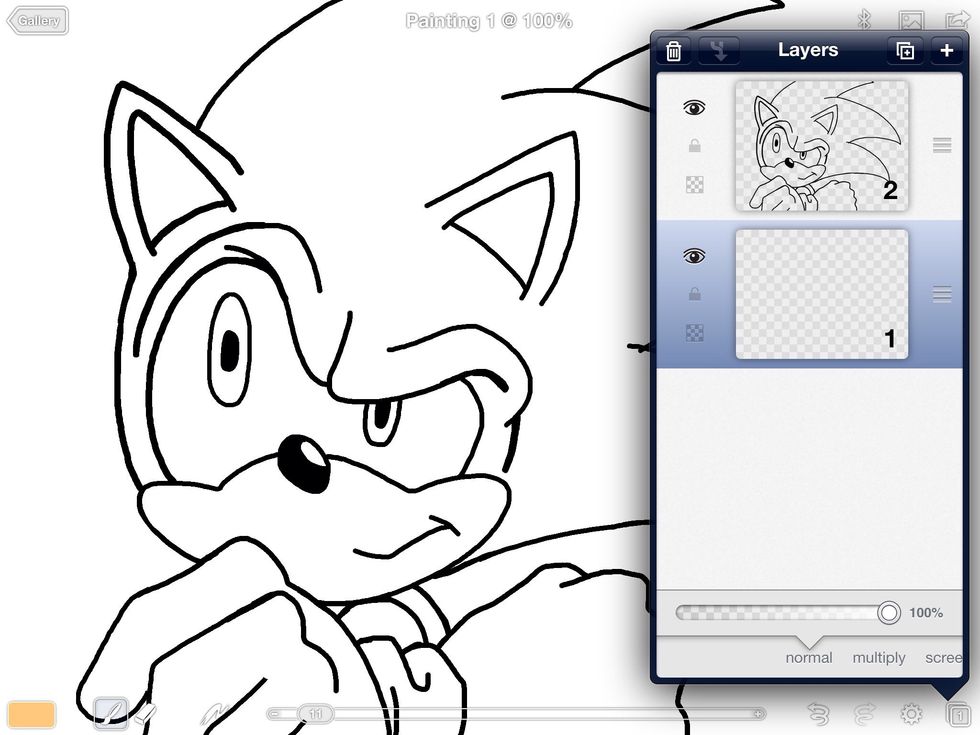Switch blend mode to multiply
The image size is (980, 735).
(879, 657)
